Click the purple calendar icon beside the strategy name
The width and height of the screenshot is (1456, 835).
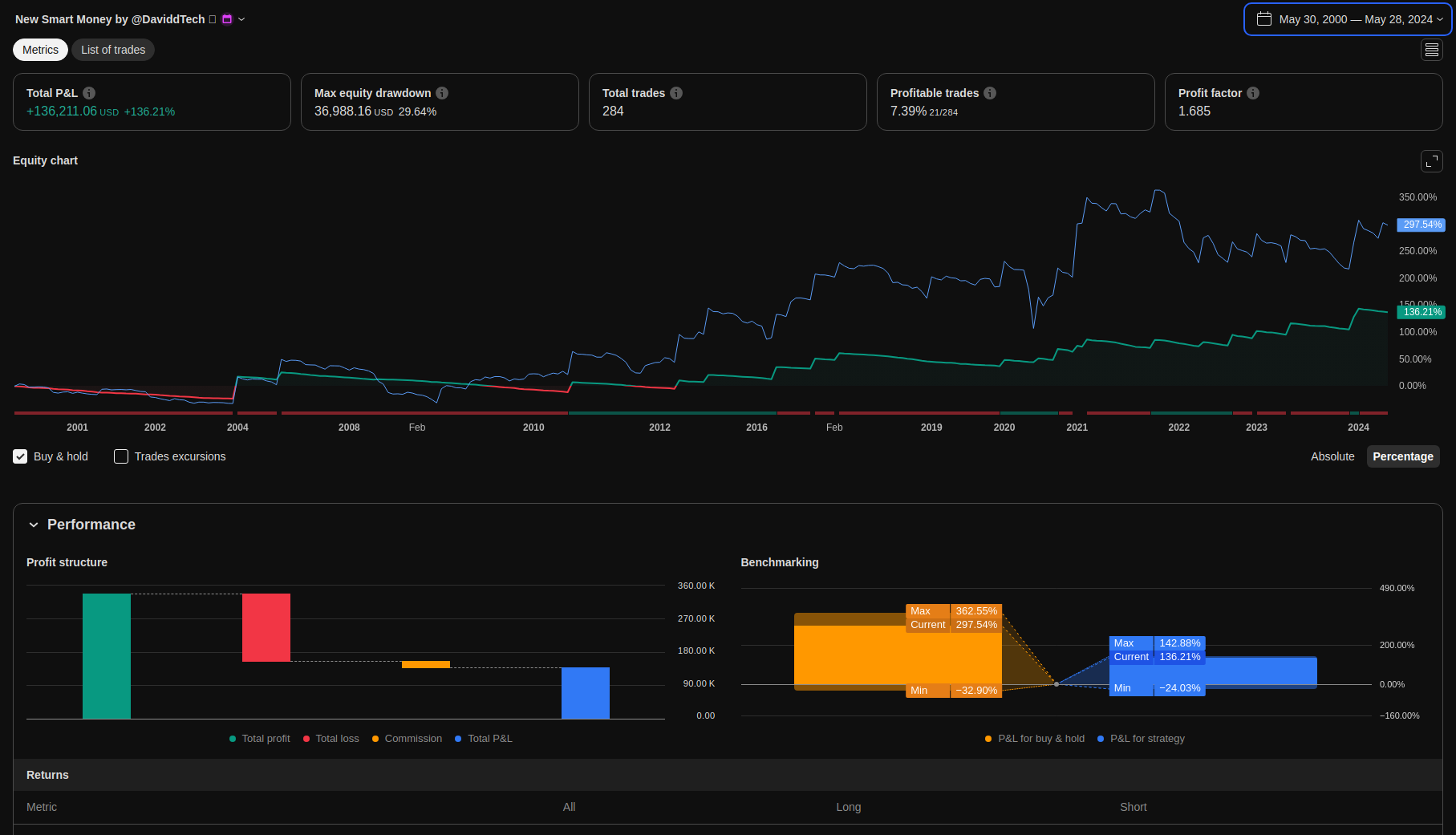click(227, 19)
